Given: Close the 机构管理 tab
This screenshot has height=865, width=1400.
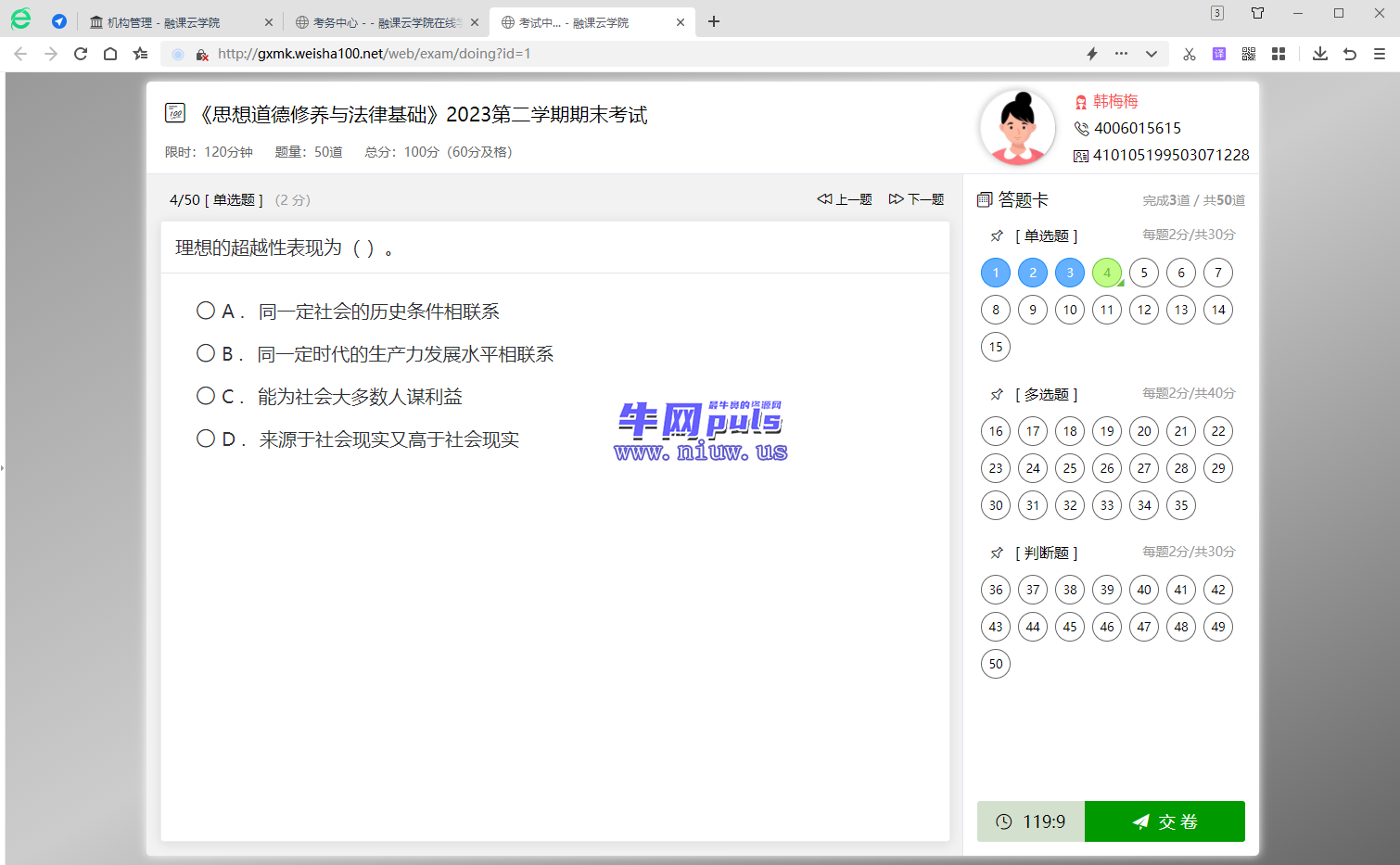Looking at the screenshot, I should [x=269, y=22].
